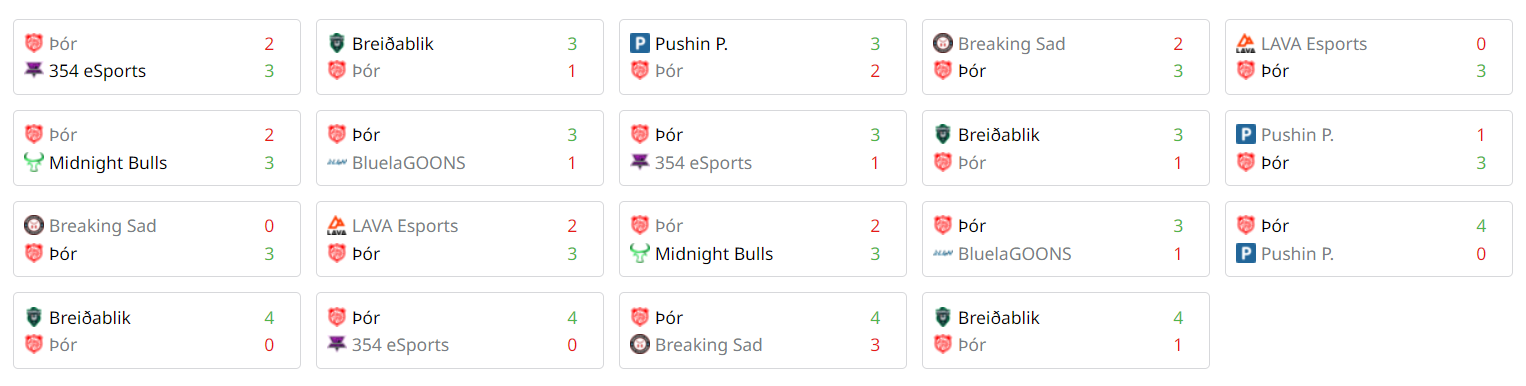The image size is (1526, 386).
Task: Click 354 eSports logo in the 4-0 loss
Action: click(337, 345)
